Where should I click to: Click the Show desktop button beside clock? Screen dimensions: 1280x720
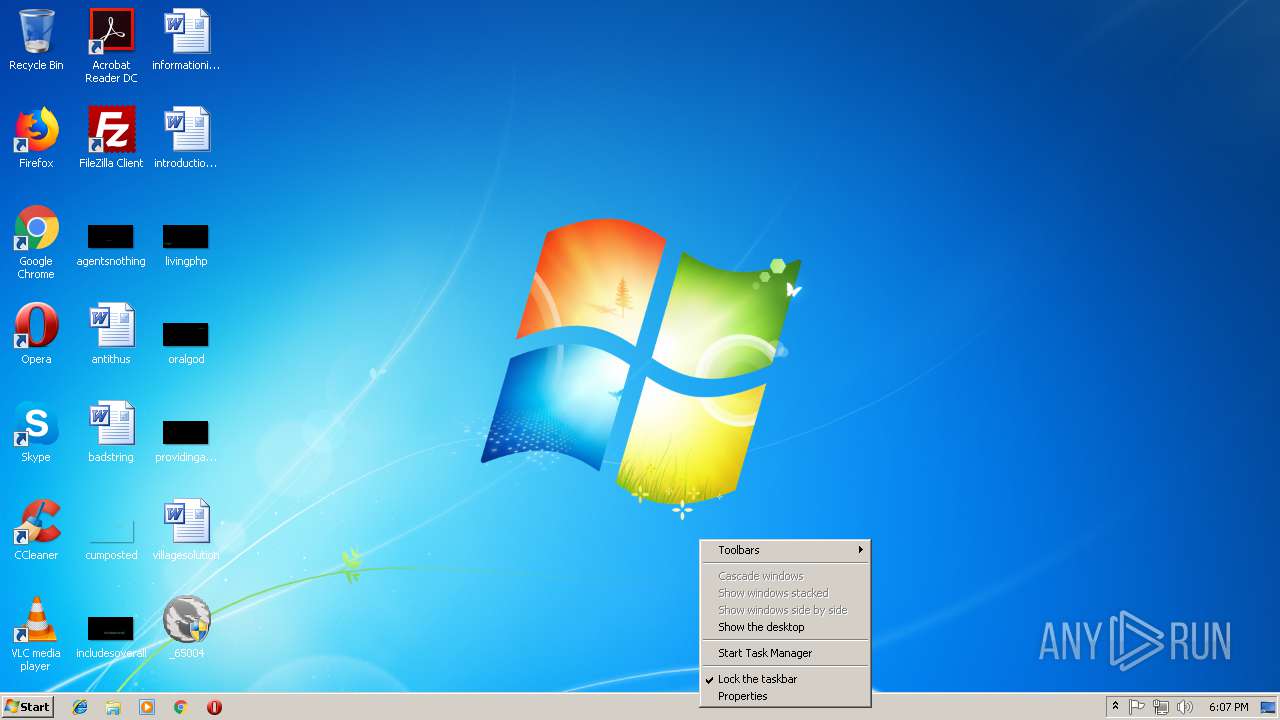coord(1268,707)
